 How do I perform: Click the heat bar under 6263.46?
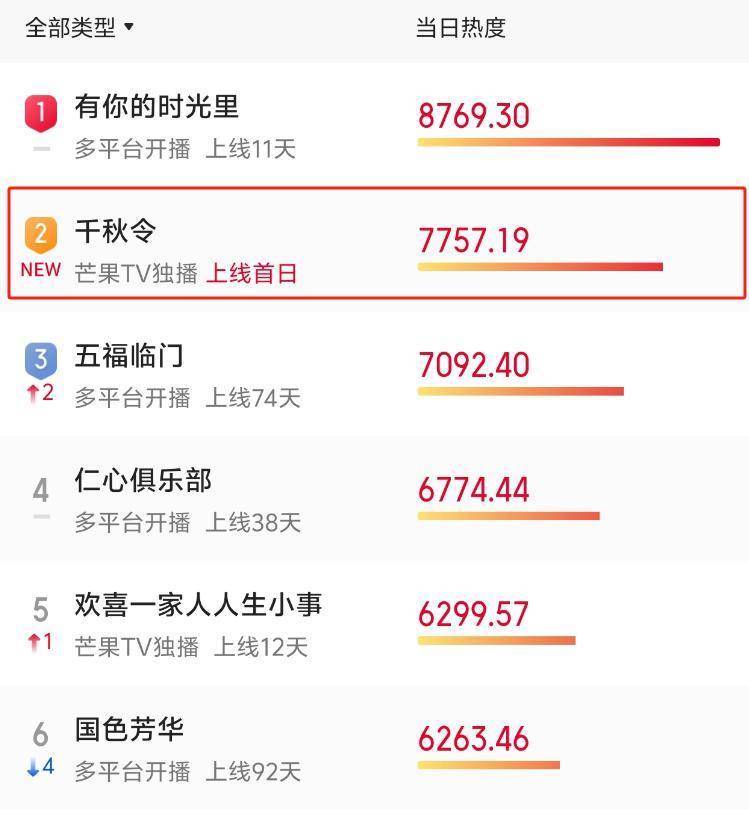pos(488,765)
